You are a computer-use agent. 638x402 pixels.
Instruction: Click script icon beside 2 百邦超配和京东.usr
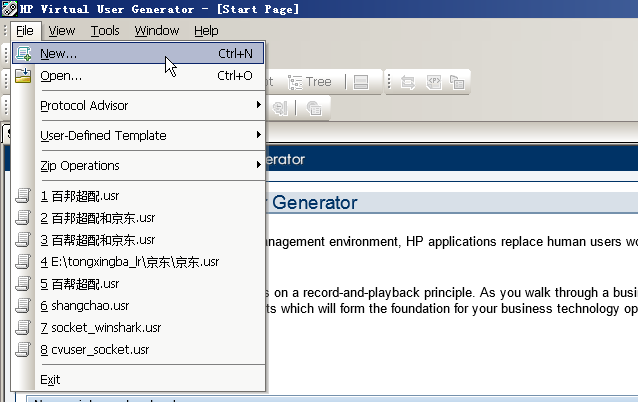coord(23,218)
